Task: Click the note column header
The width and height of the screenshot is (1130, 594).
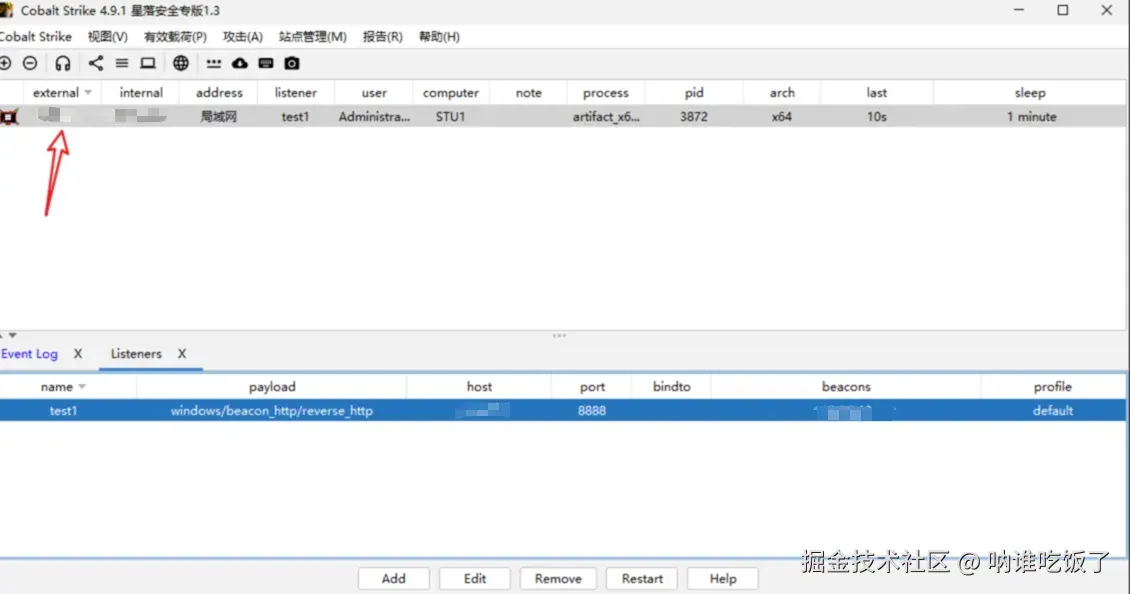Action: (x=528, y=93)
